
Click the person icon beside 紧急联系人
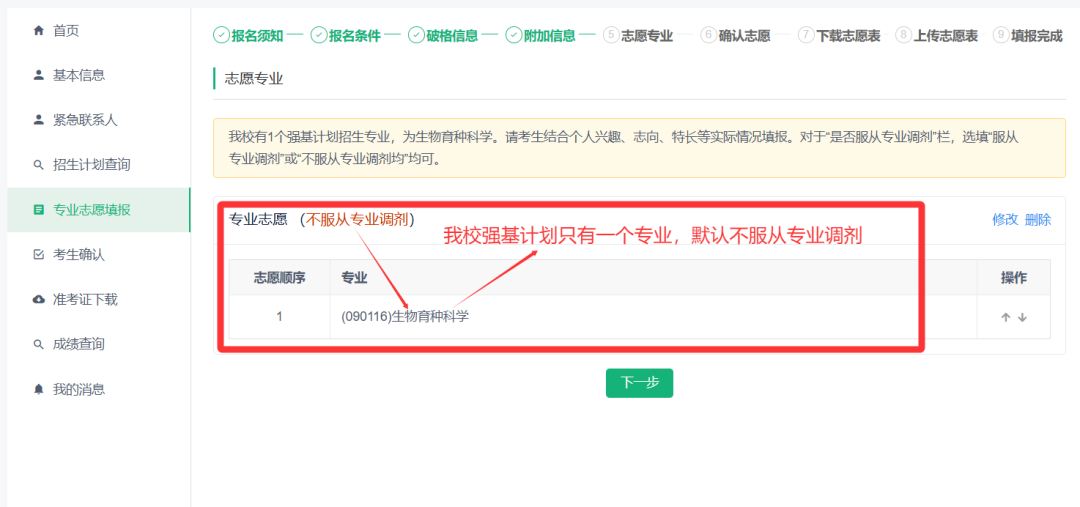click(39, 120)
